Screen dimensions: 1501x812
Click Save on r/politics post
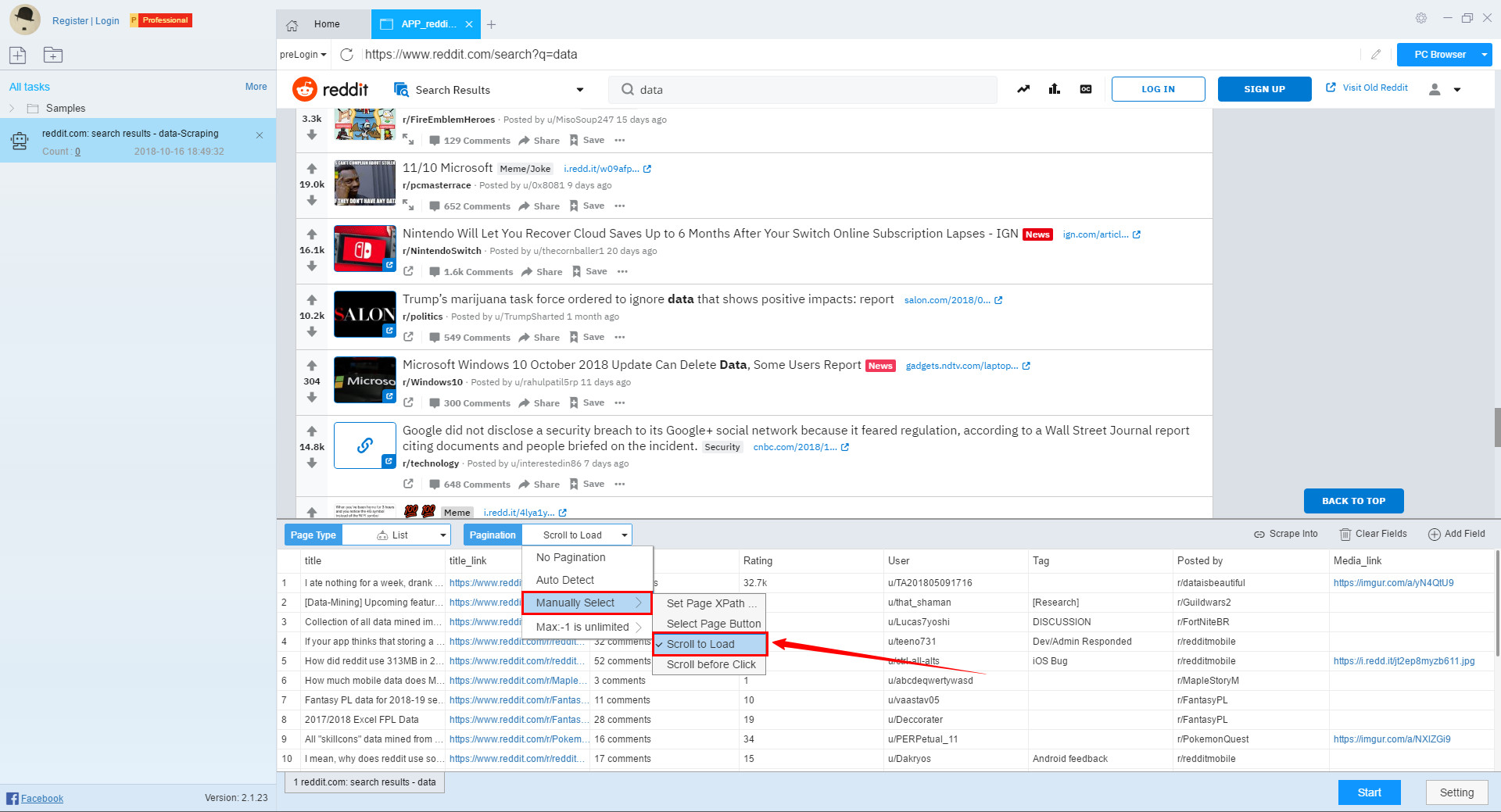tap(587, 337)
